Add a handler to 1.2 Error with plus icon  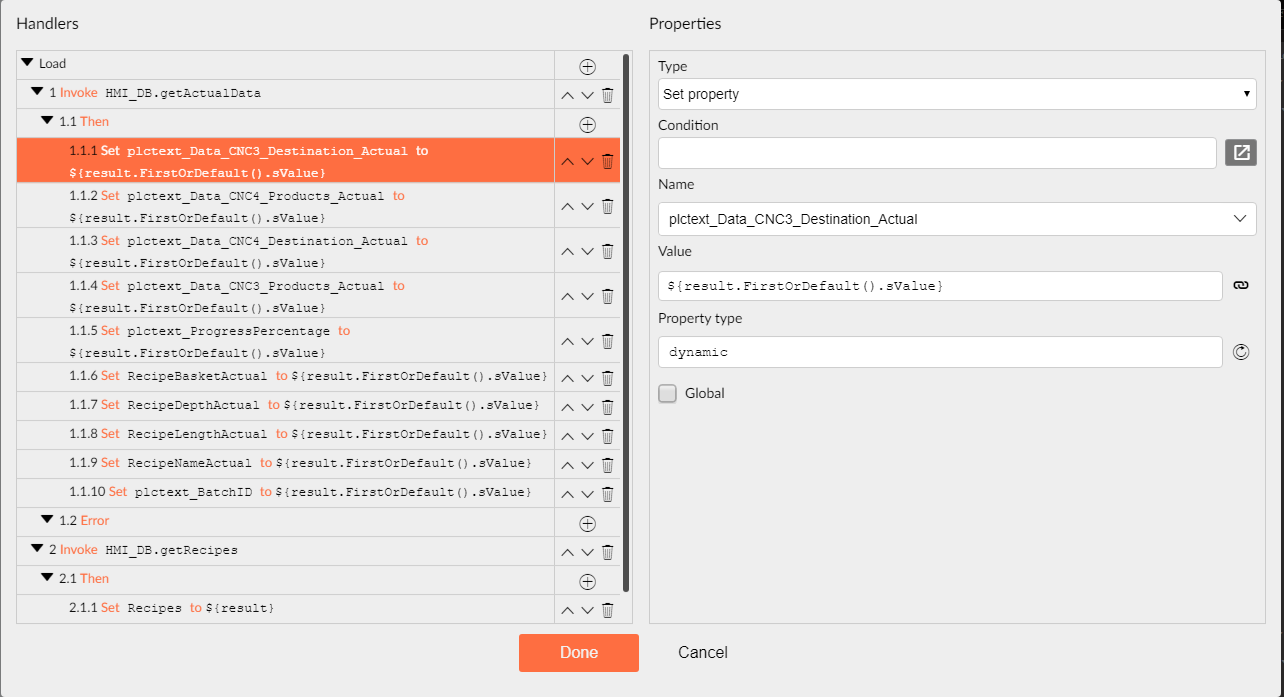587,522
